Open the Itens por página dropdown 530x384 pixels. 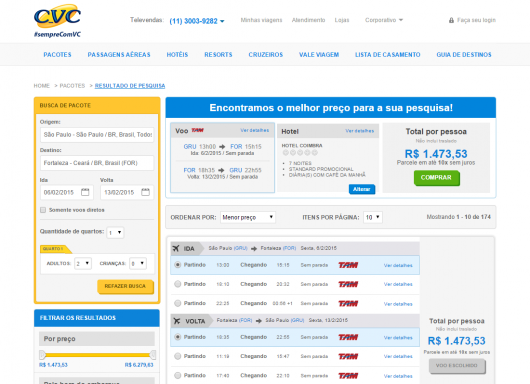373,217
